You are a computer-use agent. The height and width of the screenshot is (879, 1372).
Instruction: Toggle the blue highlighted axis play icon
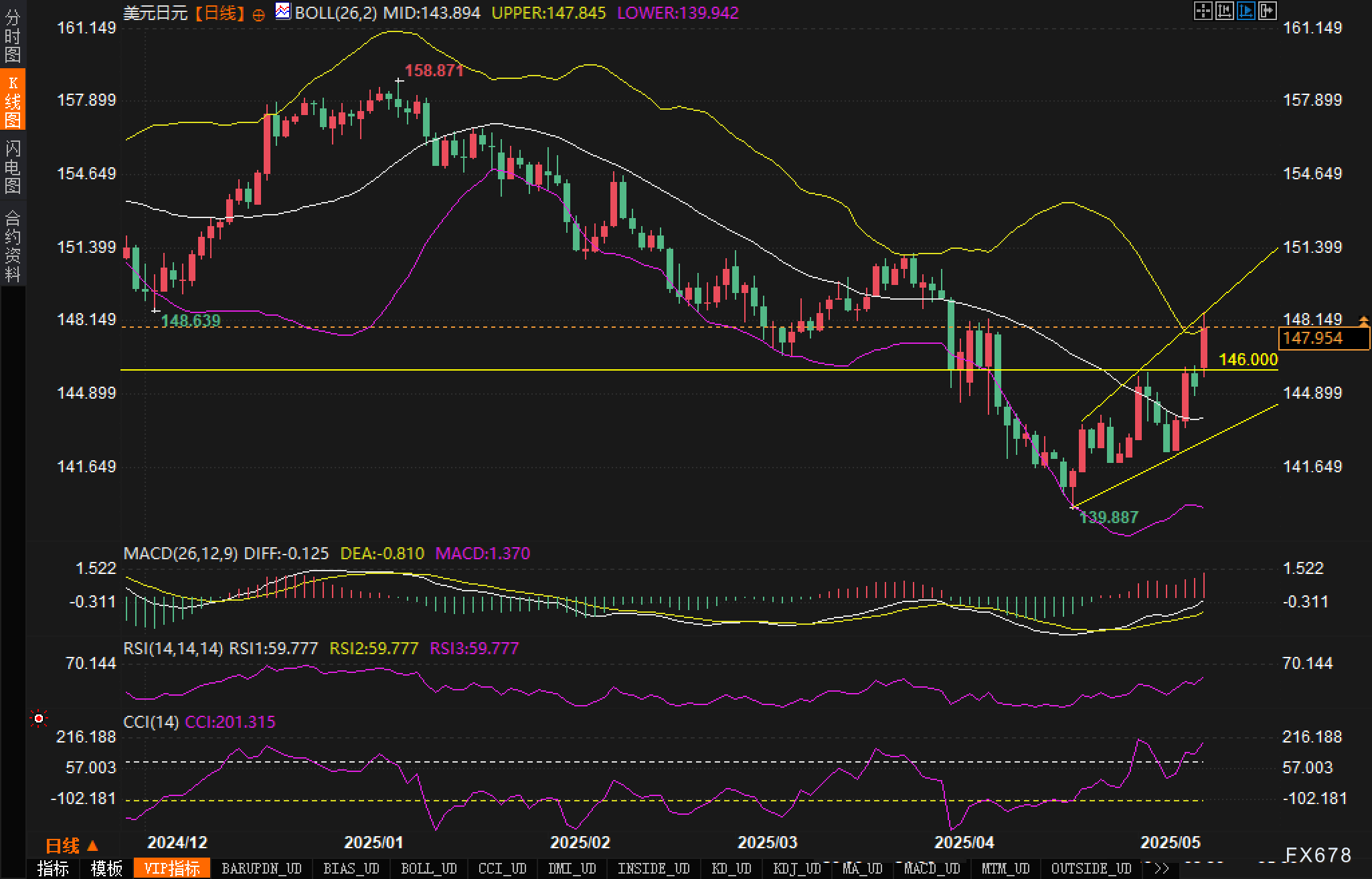coord(1246,11)
